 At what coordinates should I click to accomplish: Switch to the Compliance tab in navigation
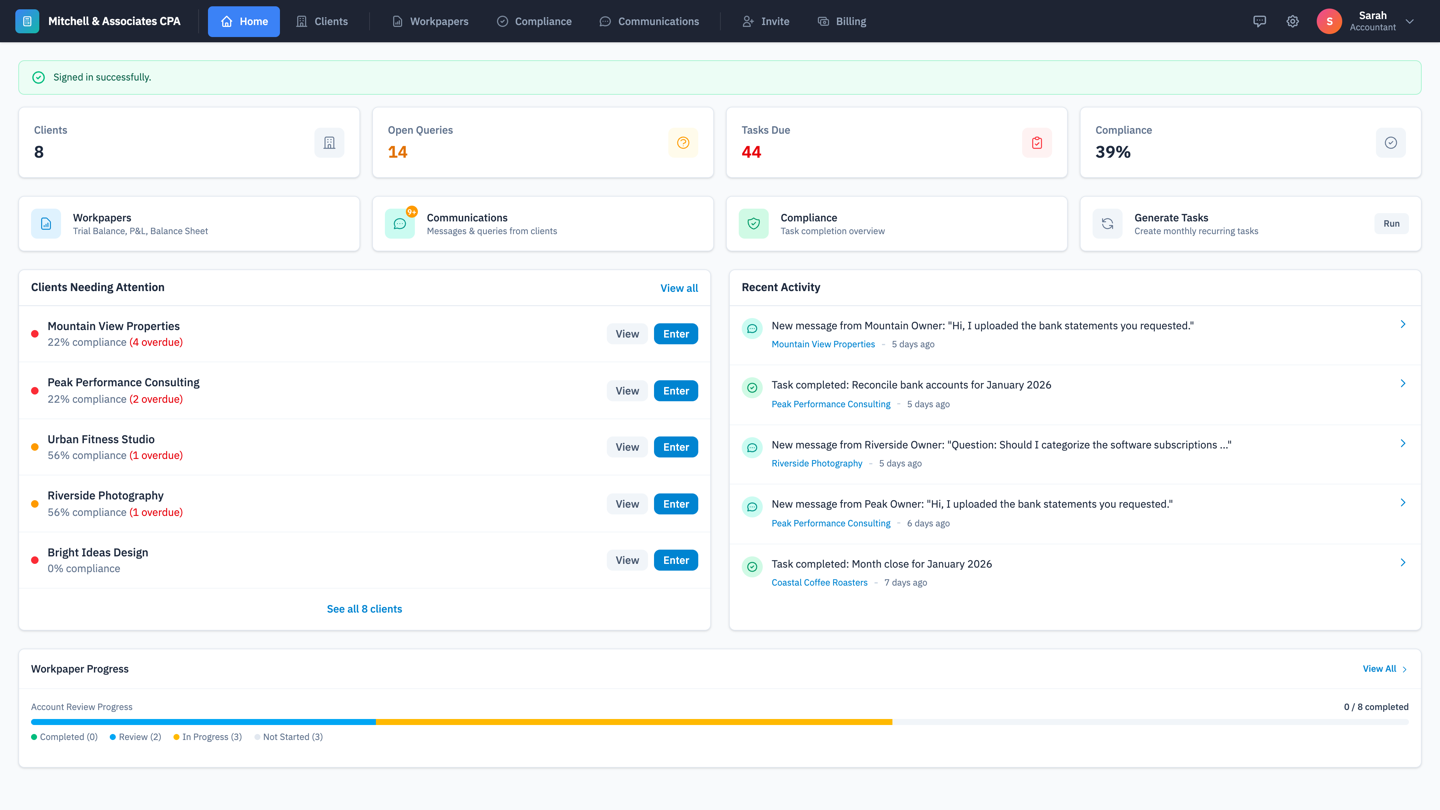534,20
